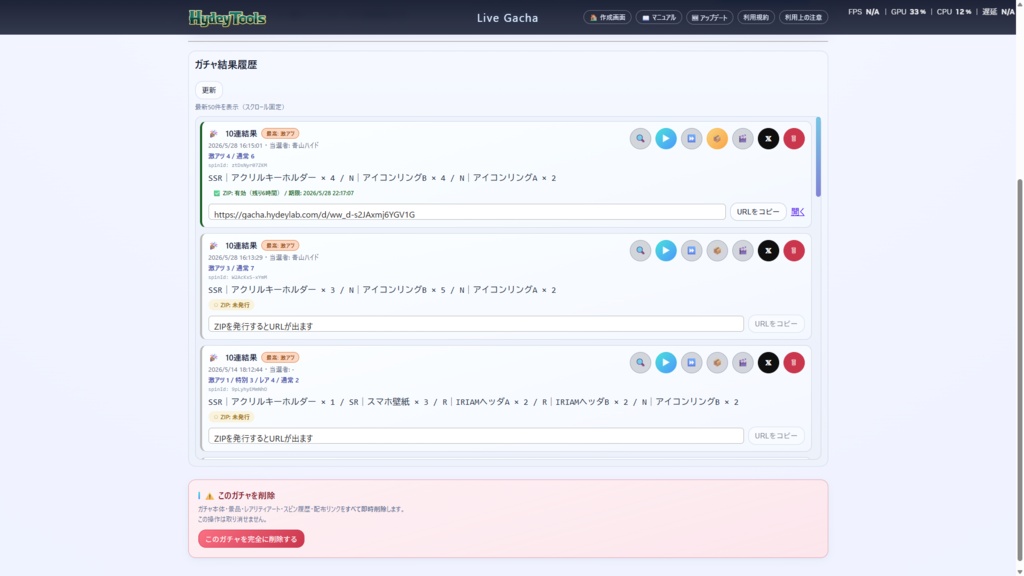Click the party popper icon on 16:15:01 result

214,134
